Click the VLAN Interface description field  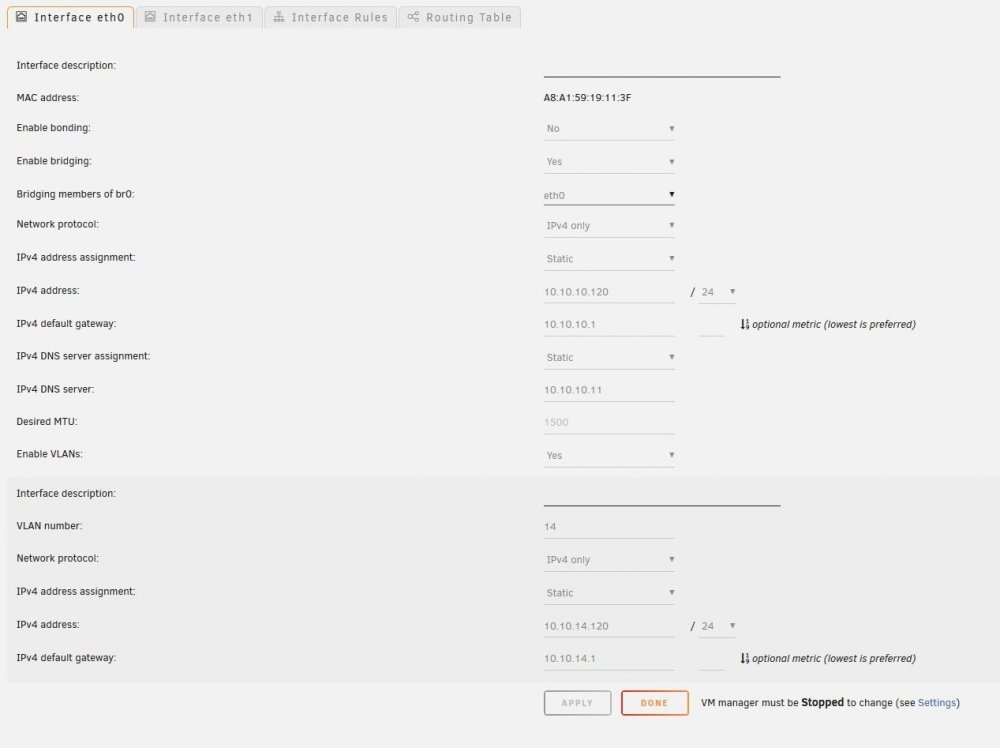(x=662, y=495)
